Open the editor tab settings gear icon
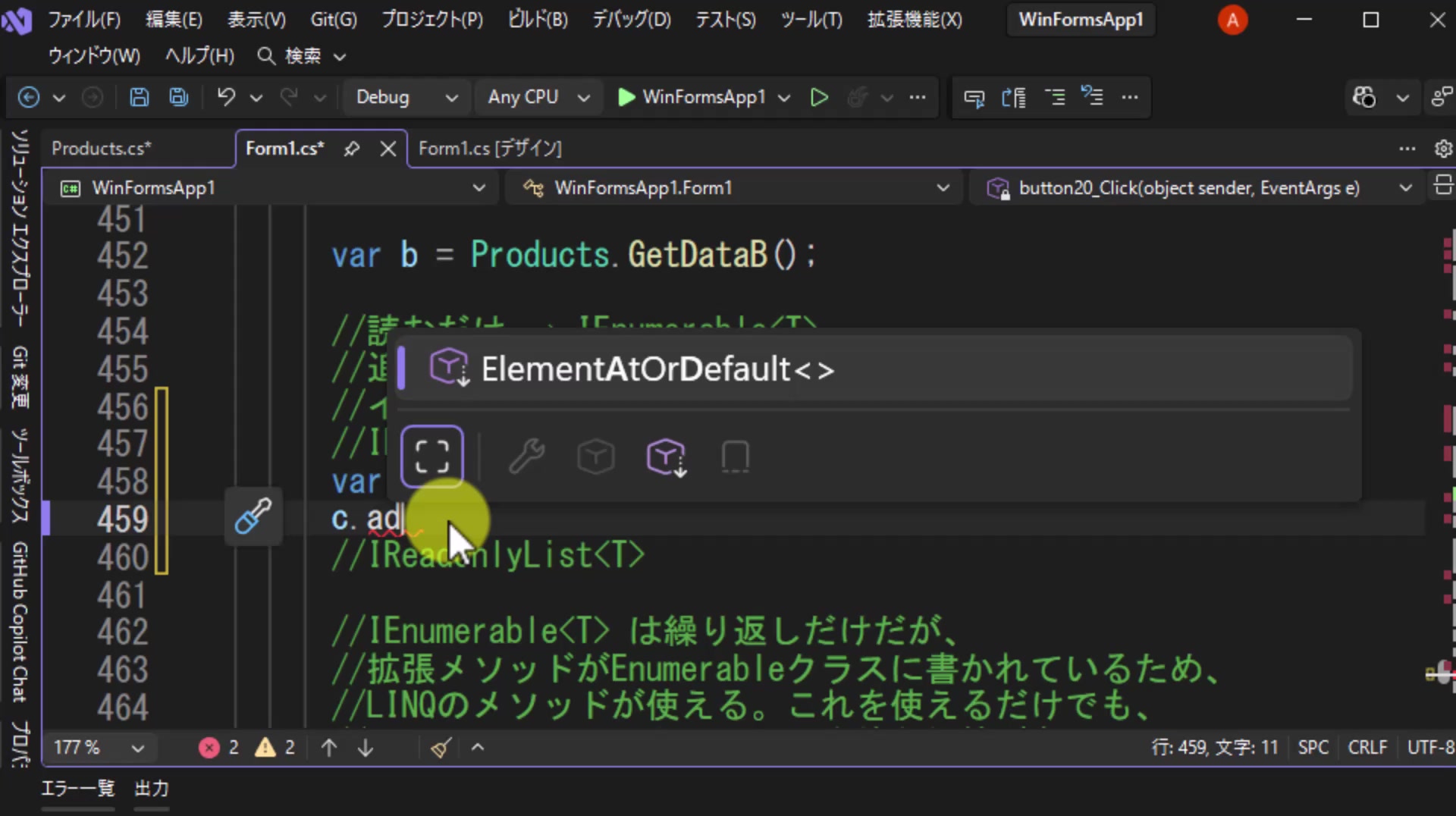Image resolution: width=1456 pixels, height=816 pixels. (x=1444, y=149)
